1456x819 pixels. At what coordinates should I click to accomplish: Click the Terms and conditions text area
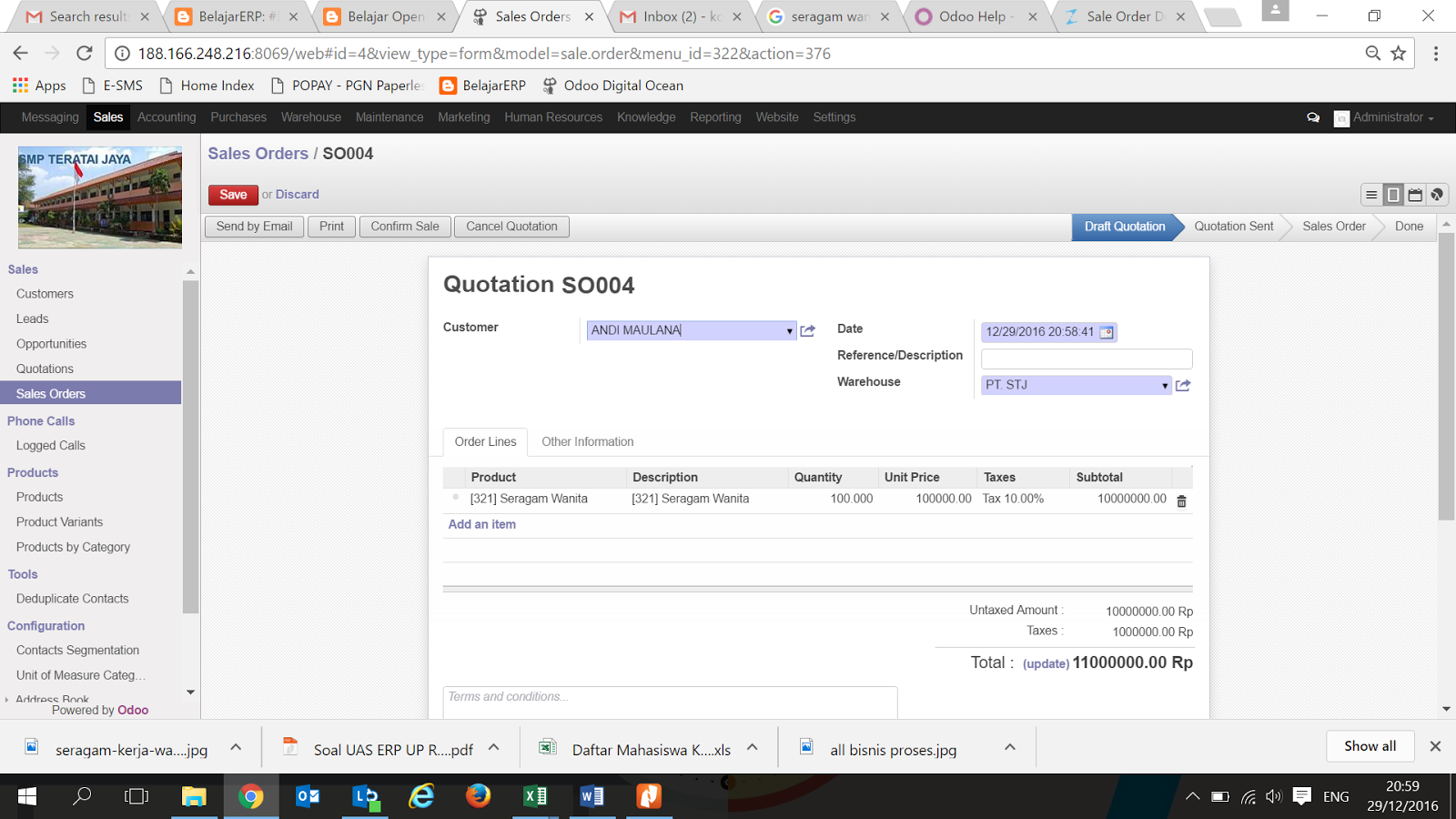click(670, 703)
